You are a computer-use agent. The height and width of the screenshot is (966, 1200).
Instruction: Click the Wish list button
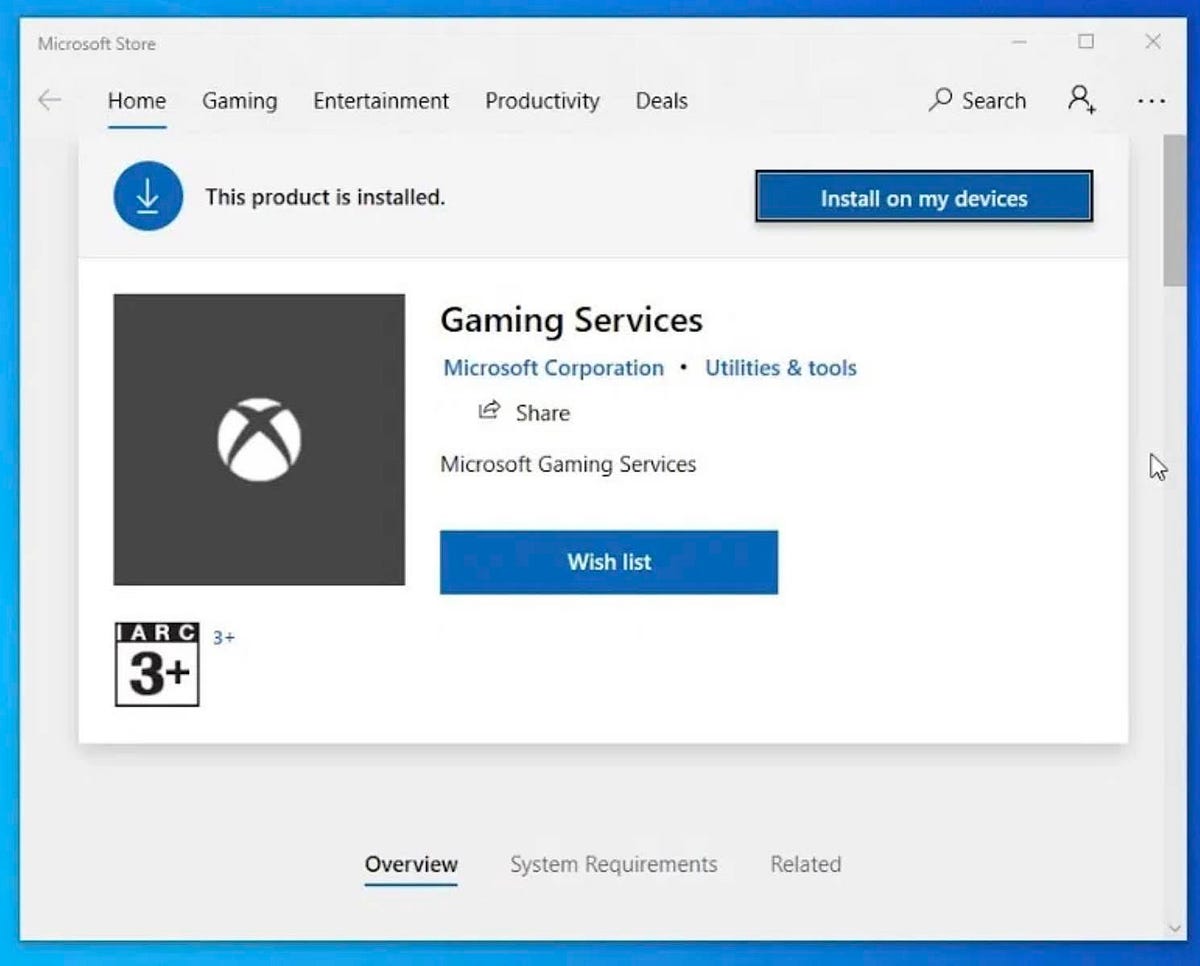pyautogui.click(x=608, y=562)
